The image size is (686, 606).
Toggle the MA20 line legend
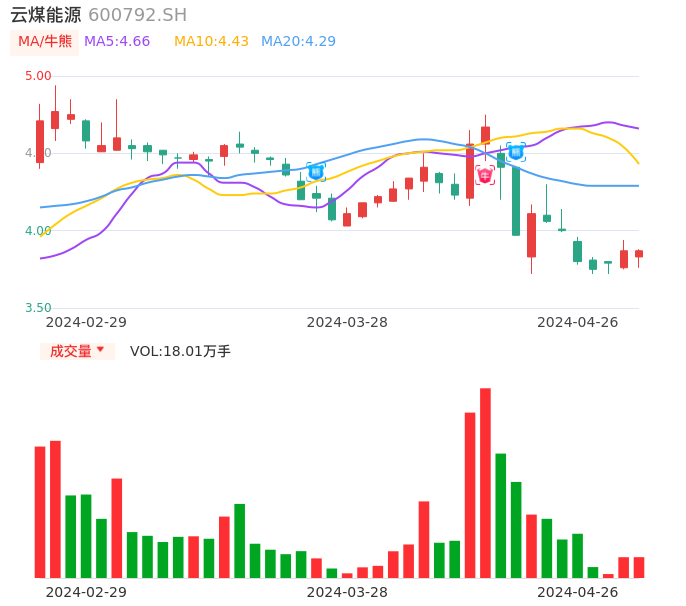click(298, 42)
